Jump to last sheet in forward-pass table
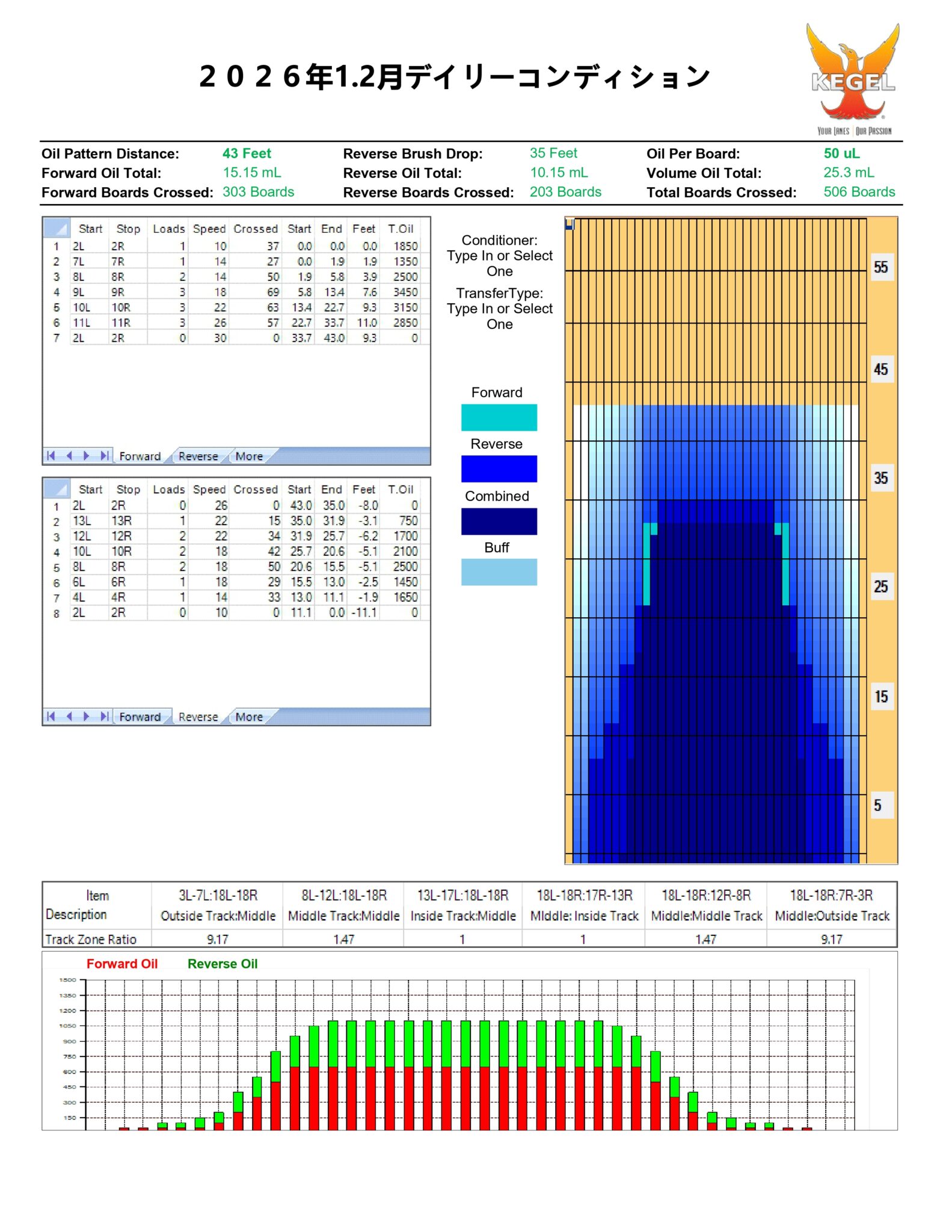952x1232 pixels. [x=105, y=455]
